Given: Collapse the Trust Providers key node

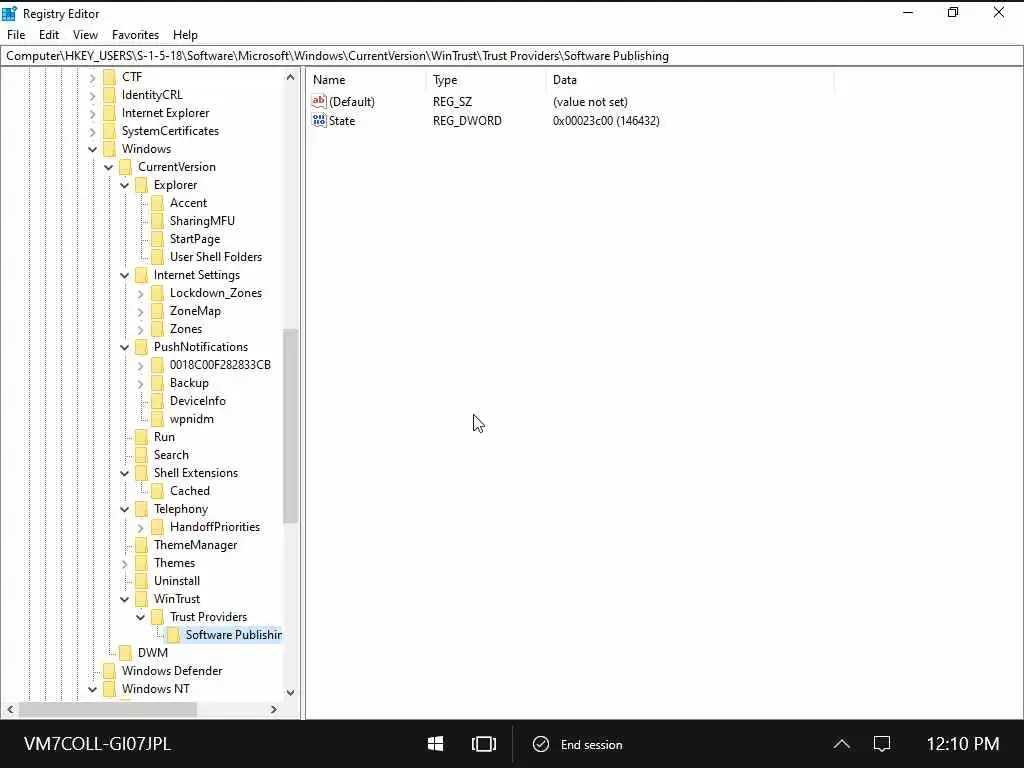Looking at the screenshot, I should tap(140, 617).
